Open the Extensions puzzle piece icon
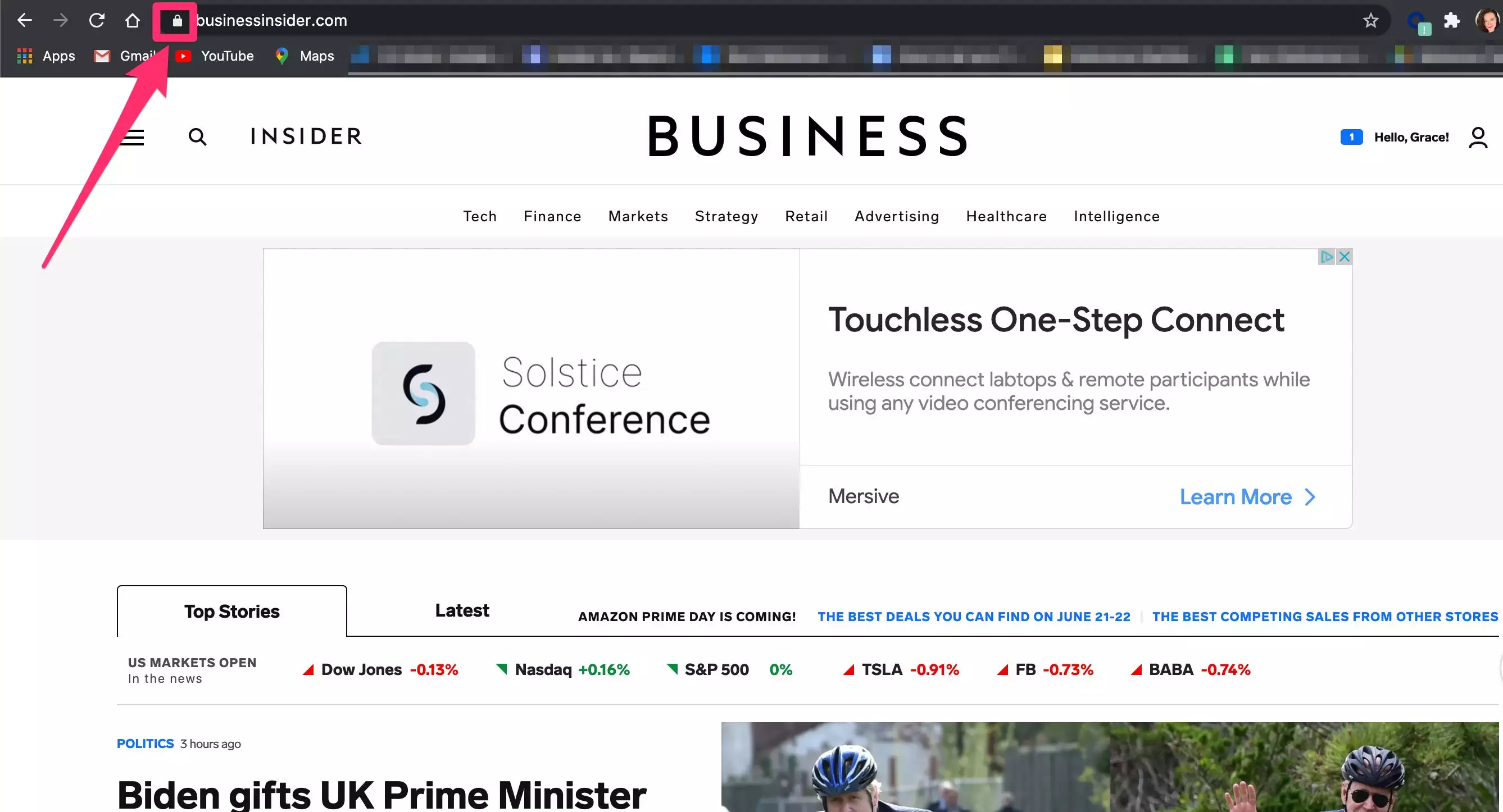This screenshot has height=812, width=1503. pyautogui.click(x=1451, y=20)
